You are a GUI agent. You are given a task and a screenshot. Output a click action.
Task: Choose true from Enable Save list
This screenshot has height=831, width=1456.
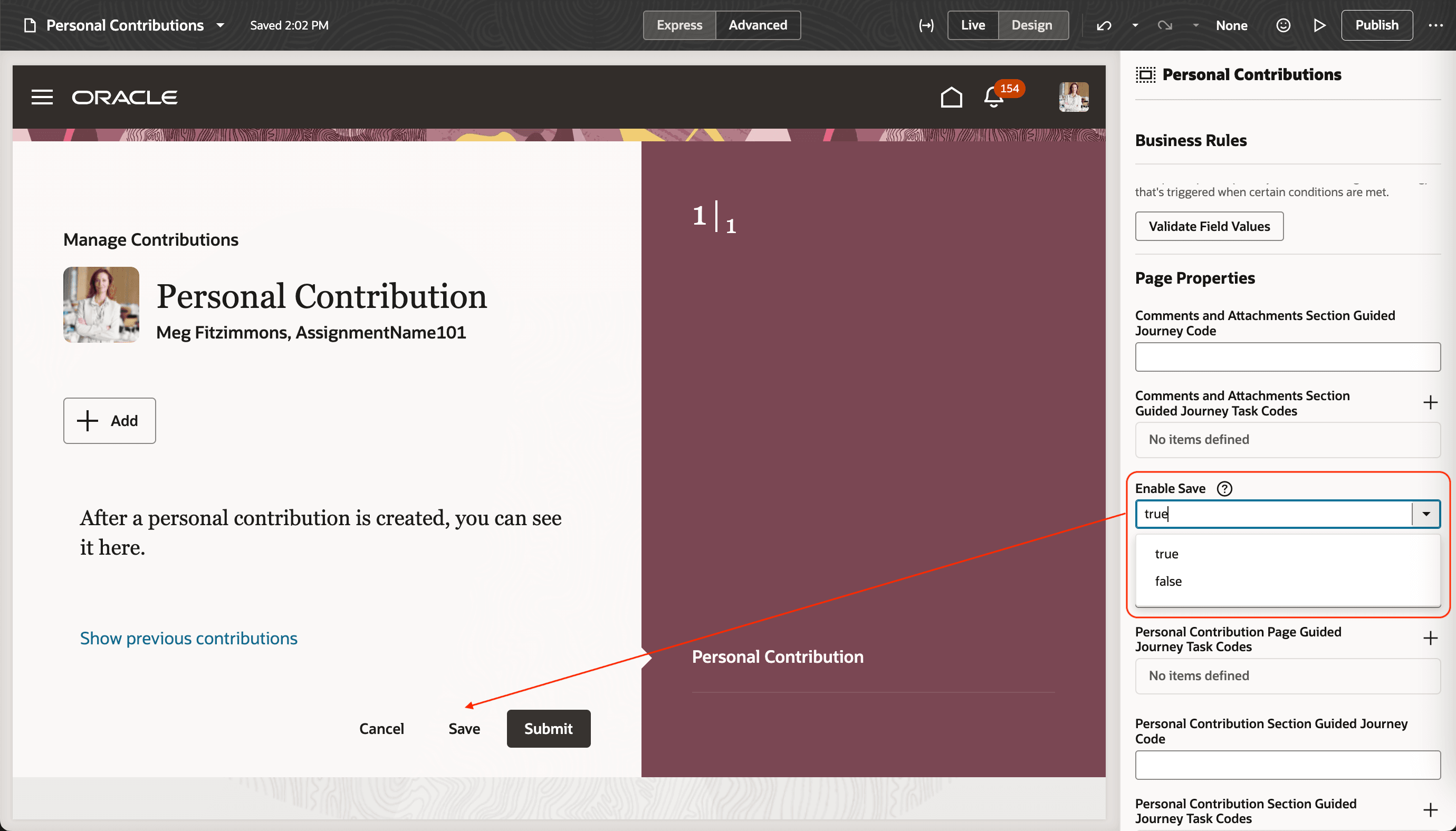(x=1166, y=554)
